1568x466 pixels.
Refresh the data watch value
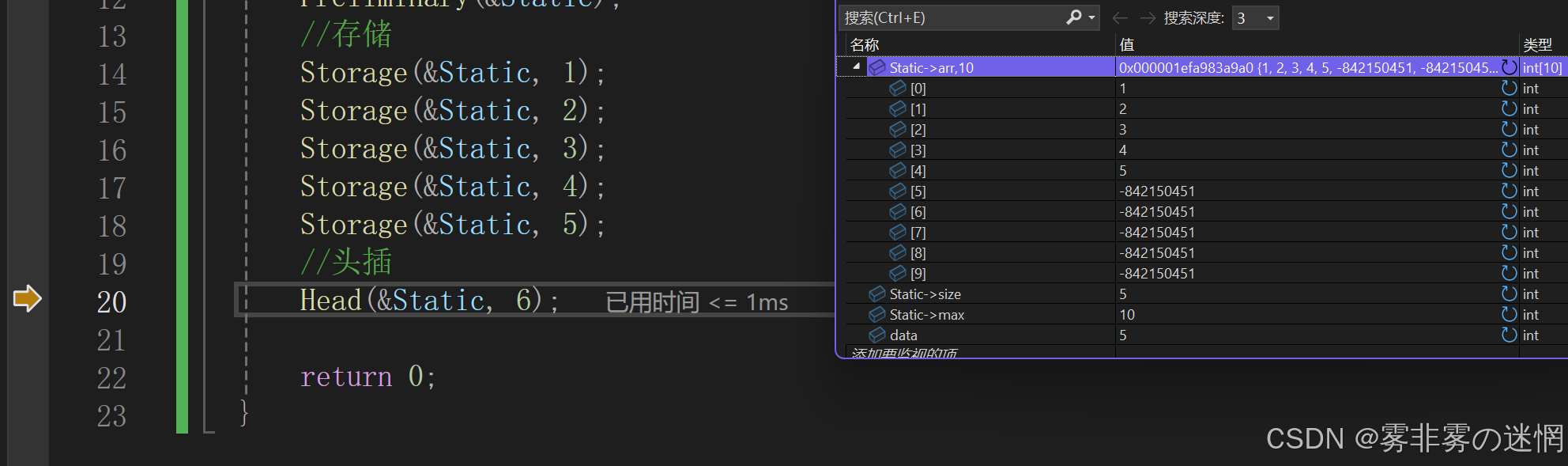(1510, 335)
